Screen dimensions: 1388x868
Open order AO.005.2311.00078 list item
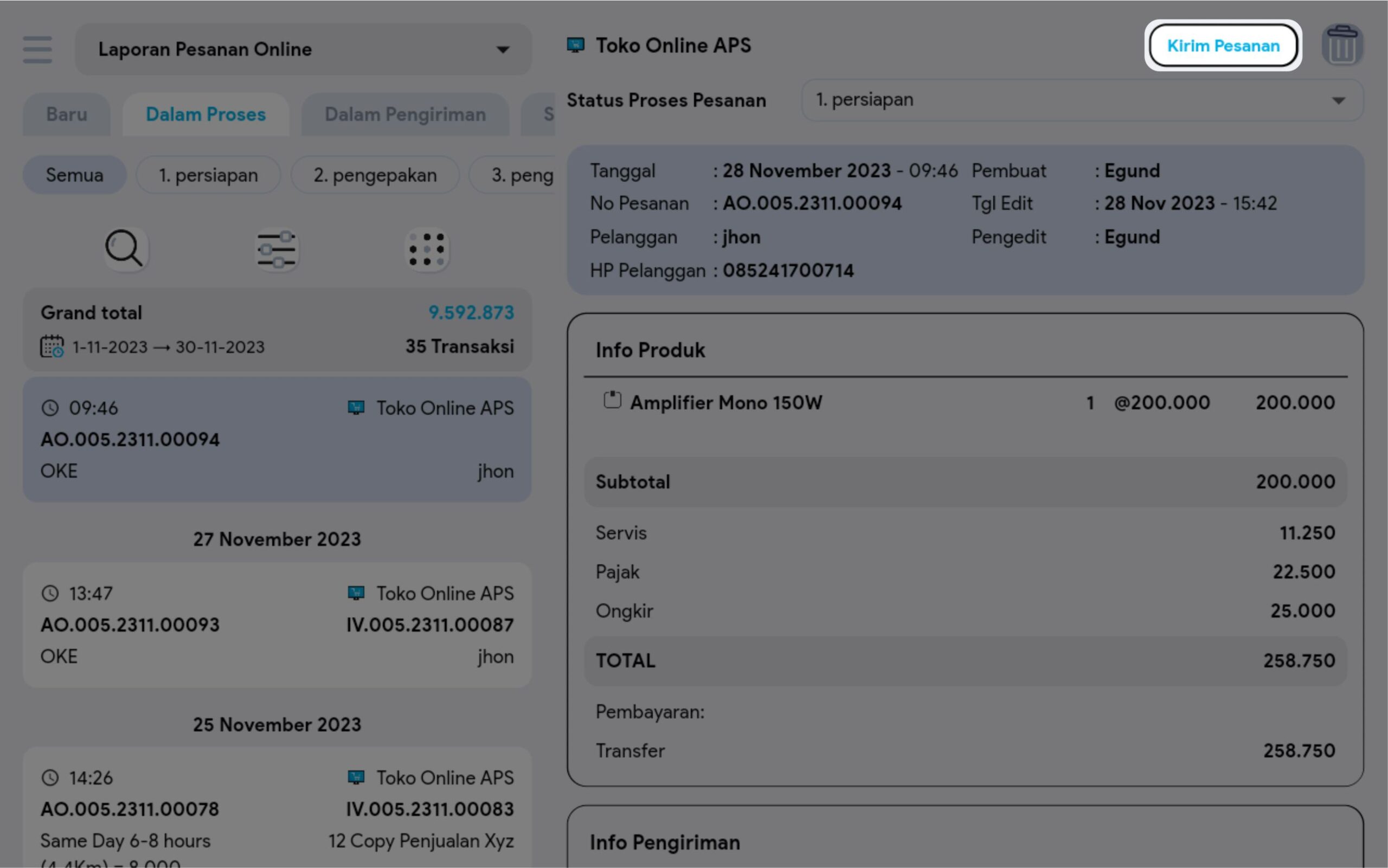coord(277,809)
